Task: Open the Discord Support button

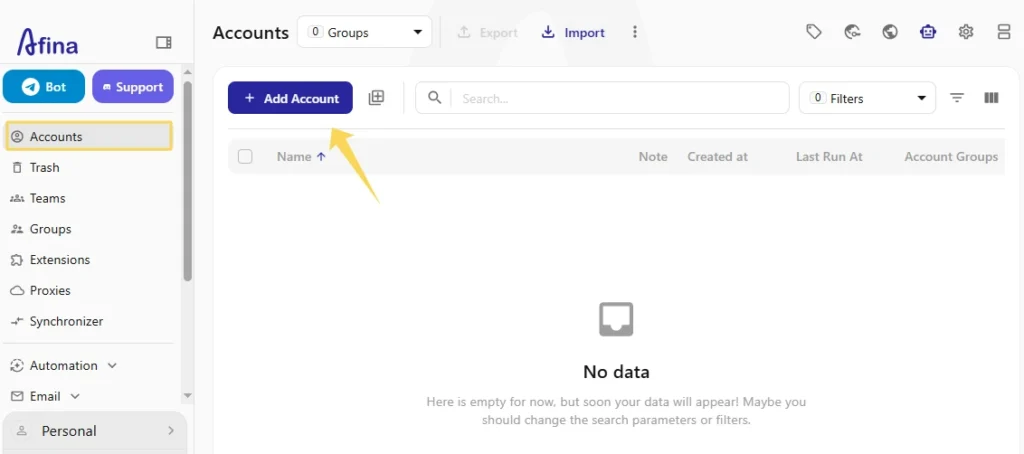Action: coord(133,87)
